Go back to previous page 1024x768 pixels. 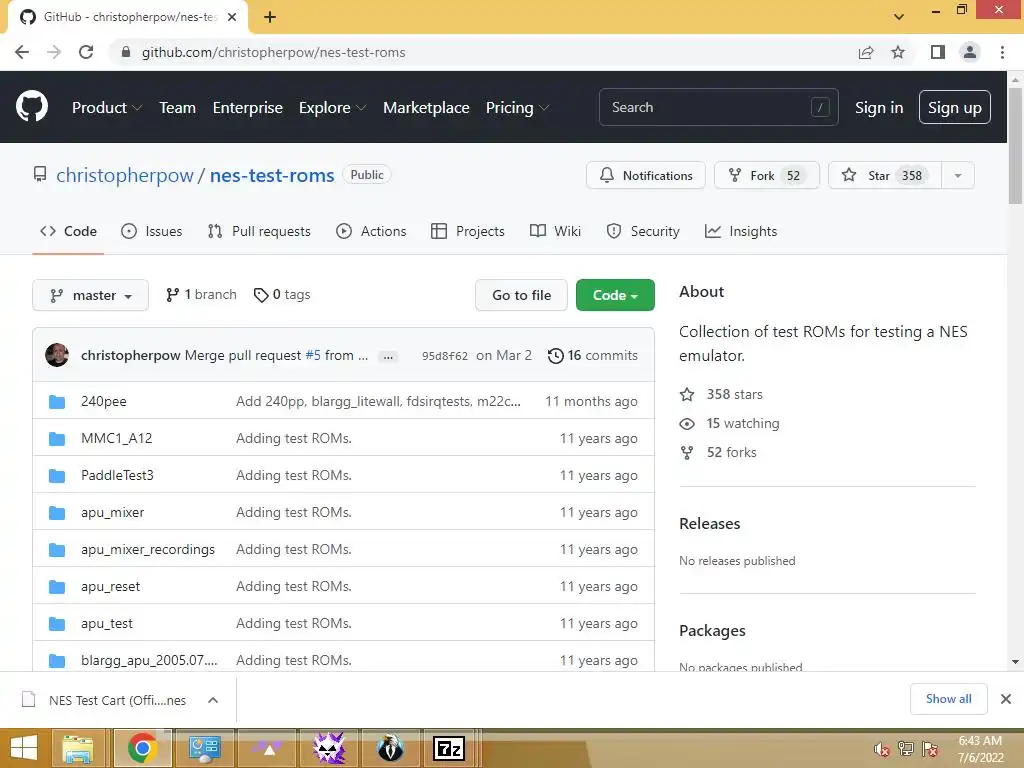[22, 52]
